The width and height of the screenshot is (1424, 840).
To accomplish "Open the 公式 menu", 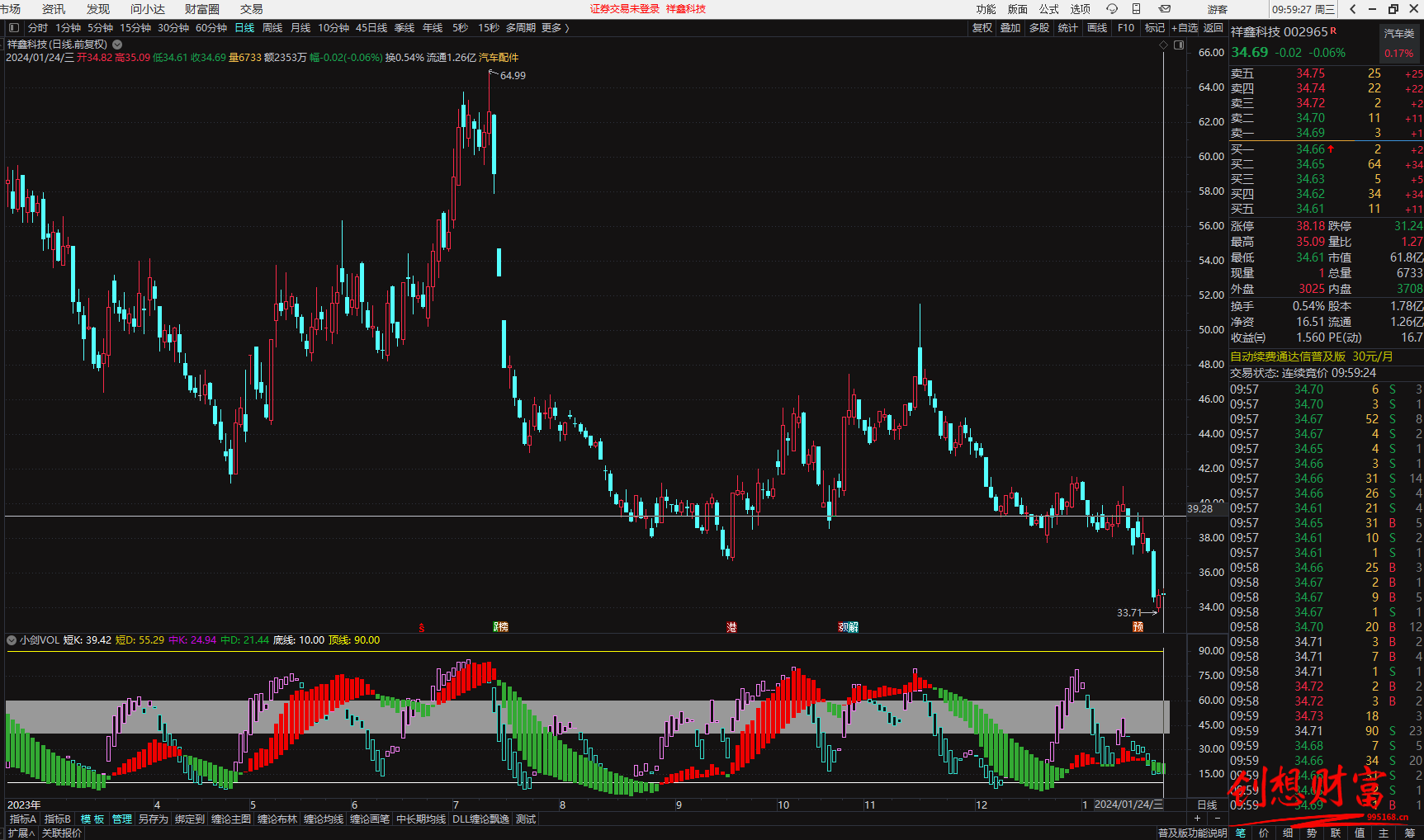I will click(x=1048, y=9).
